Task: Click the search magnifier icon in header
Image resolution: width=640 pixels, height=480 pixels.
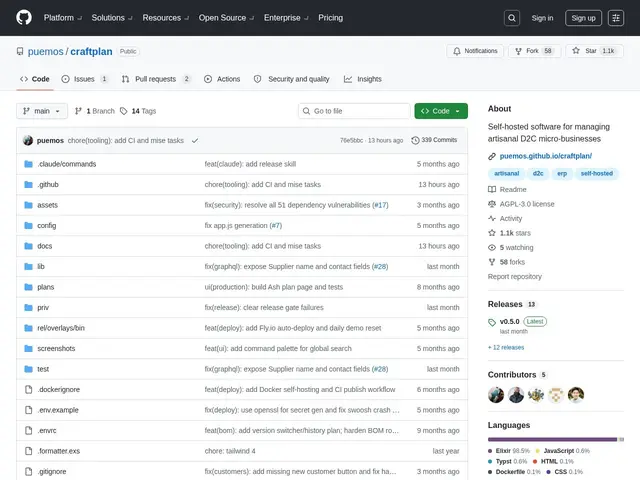Action: click(x=511, y=18)
